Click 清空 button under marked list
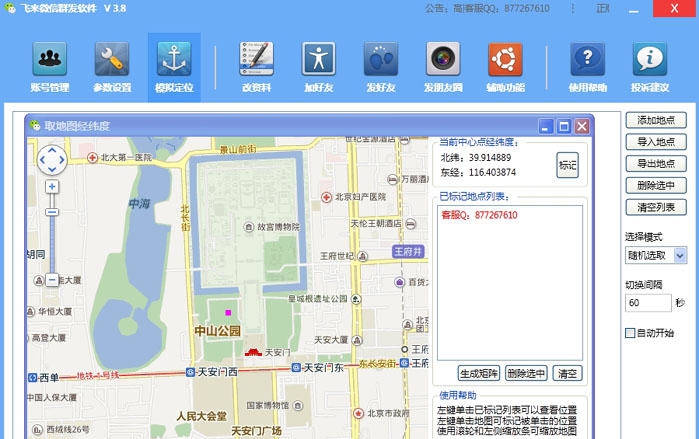 click(x=567, y=373)
